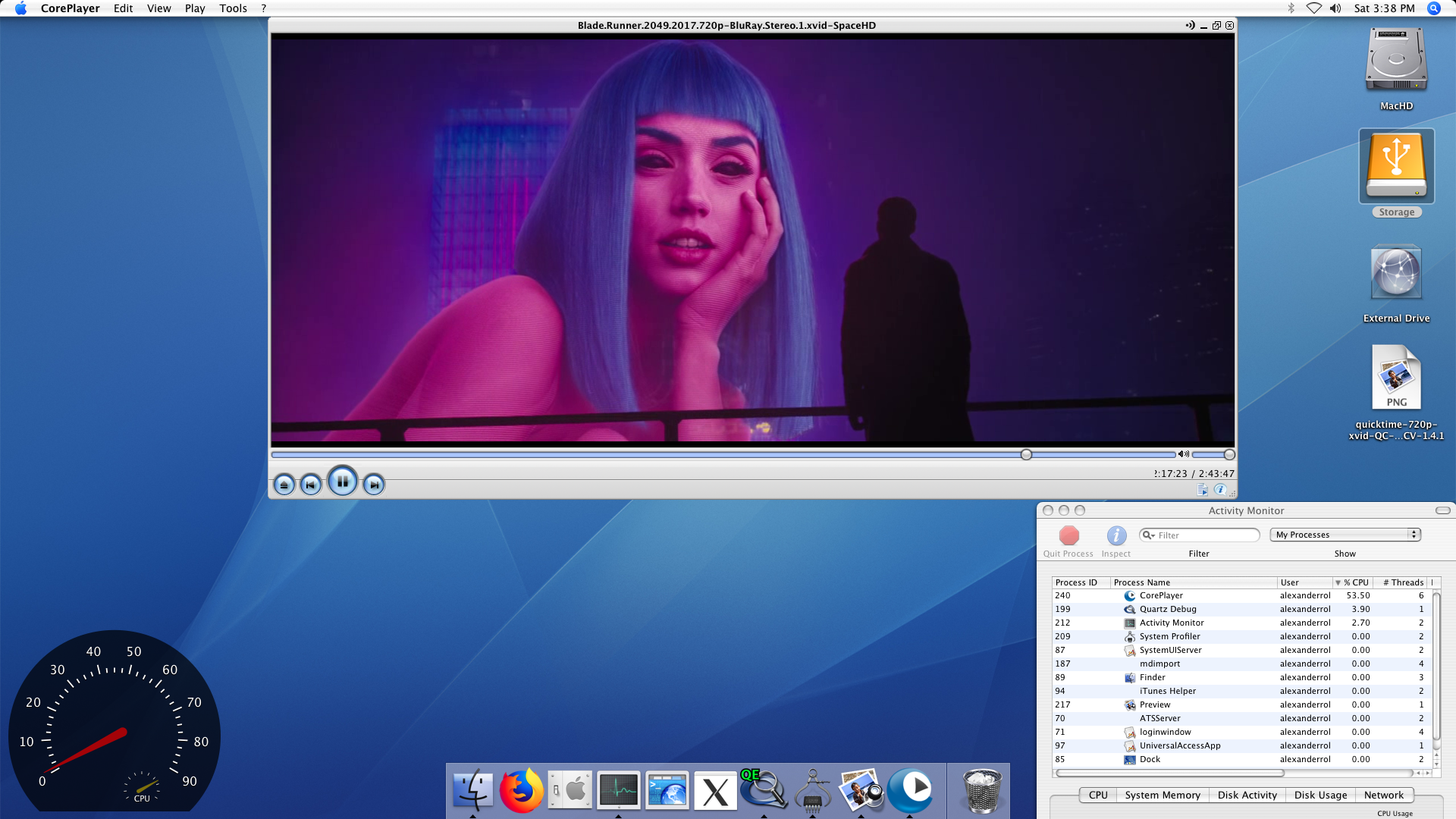Click the video seek bar knob
The height and width of the screenshot is (819, 1456).
click(1026, 454)
